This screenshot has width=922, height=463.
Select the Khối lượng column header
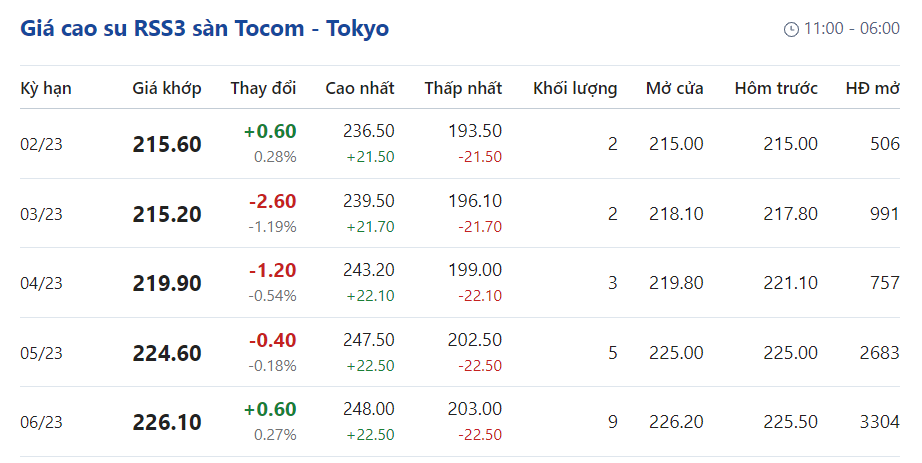tap(575, 88)
